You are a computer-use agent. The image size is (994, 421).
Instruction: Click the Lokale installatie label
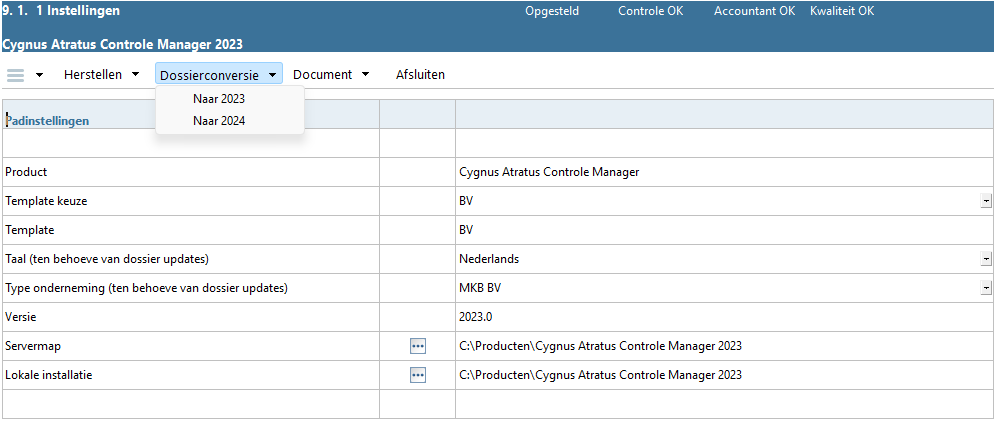click(49, 375)
